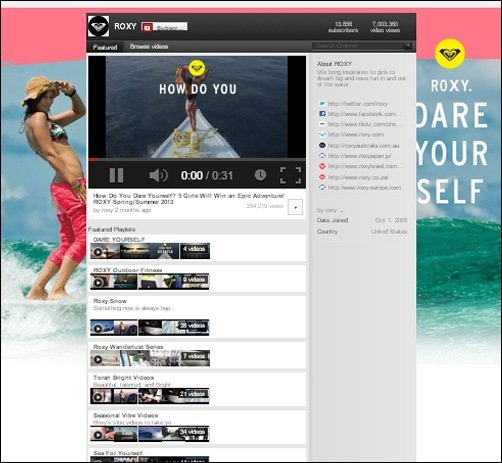Play the Torah Bright Videos playlist
Image resolution: width=502 pixels, height=463 pixels.
tap(98, 397)
